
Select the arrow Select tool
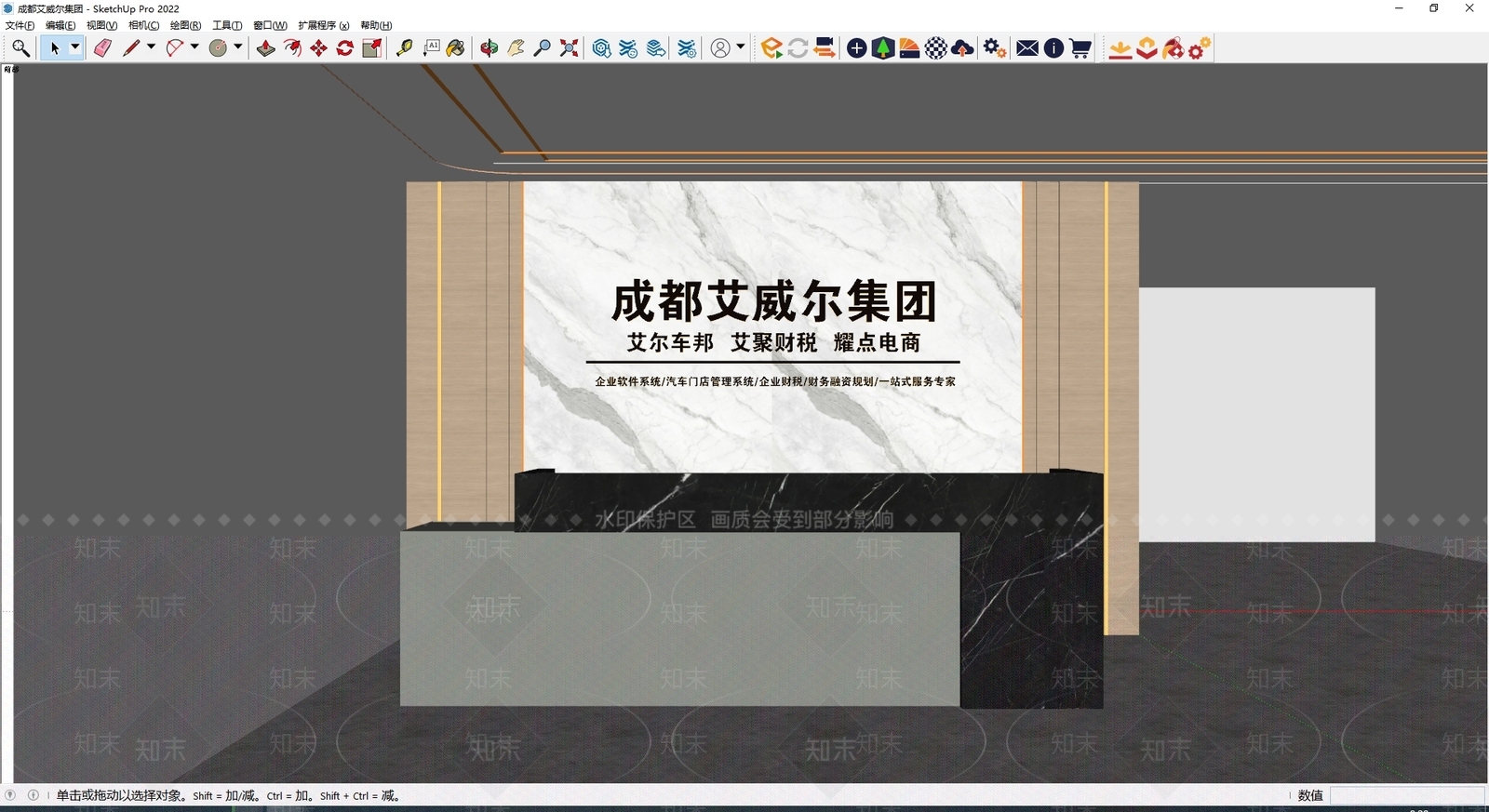[x=54, y=48]
